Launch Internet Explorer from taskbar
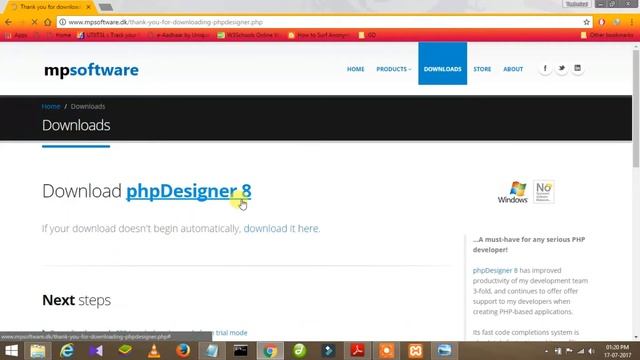Viewport: 640px width, 360px height. tap(67, 351)
